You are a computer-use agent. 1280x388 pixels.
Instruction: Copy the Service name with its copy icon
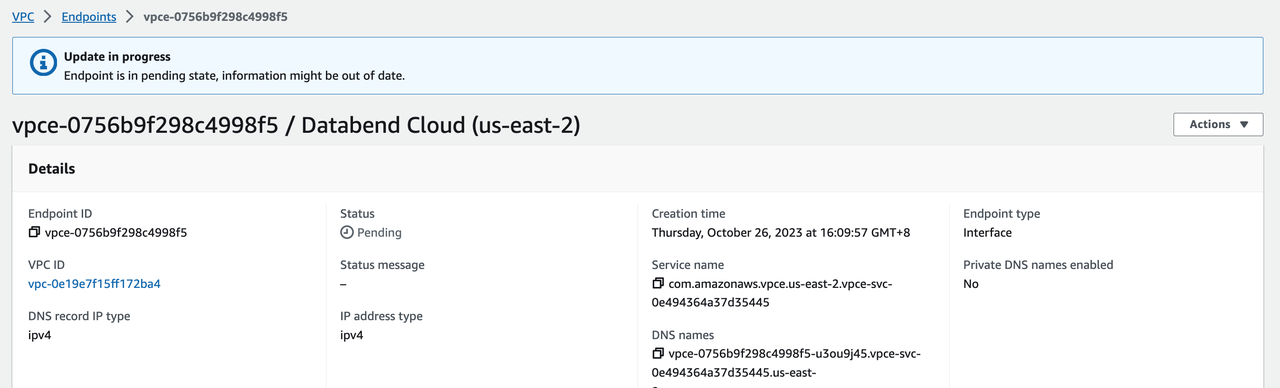tap(658, 284)
